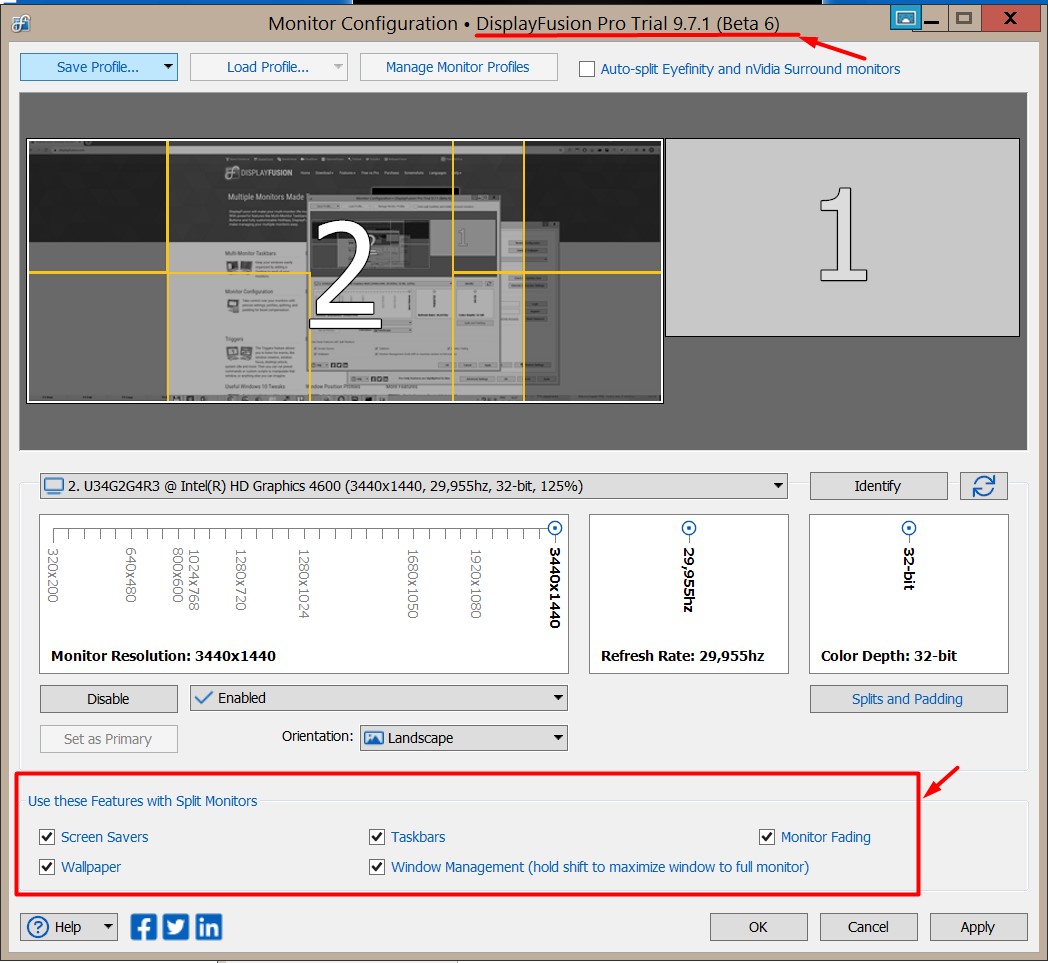Click the 3440x1440 resolution slider handle
This screenshot has width=1048, height=963.
555,528
